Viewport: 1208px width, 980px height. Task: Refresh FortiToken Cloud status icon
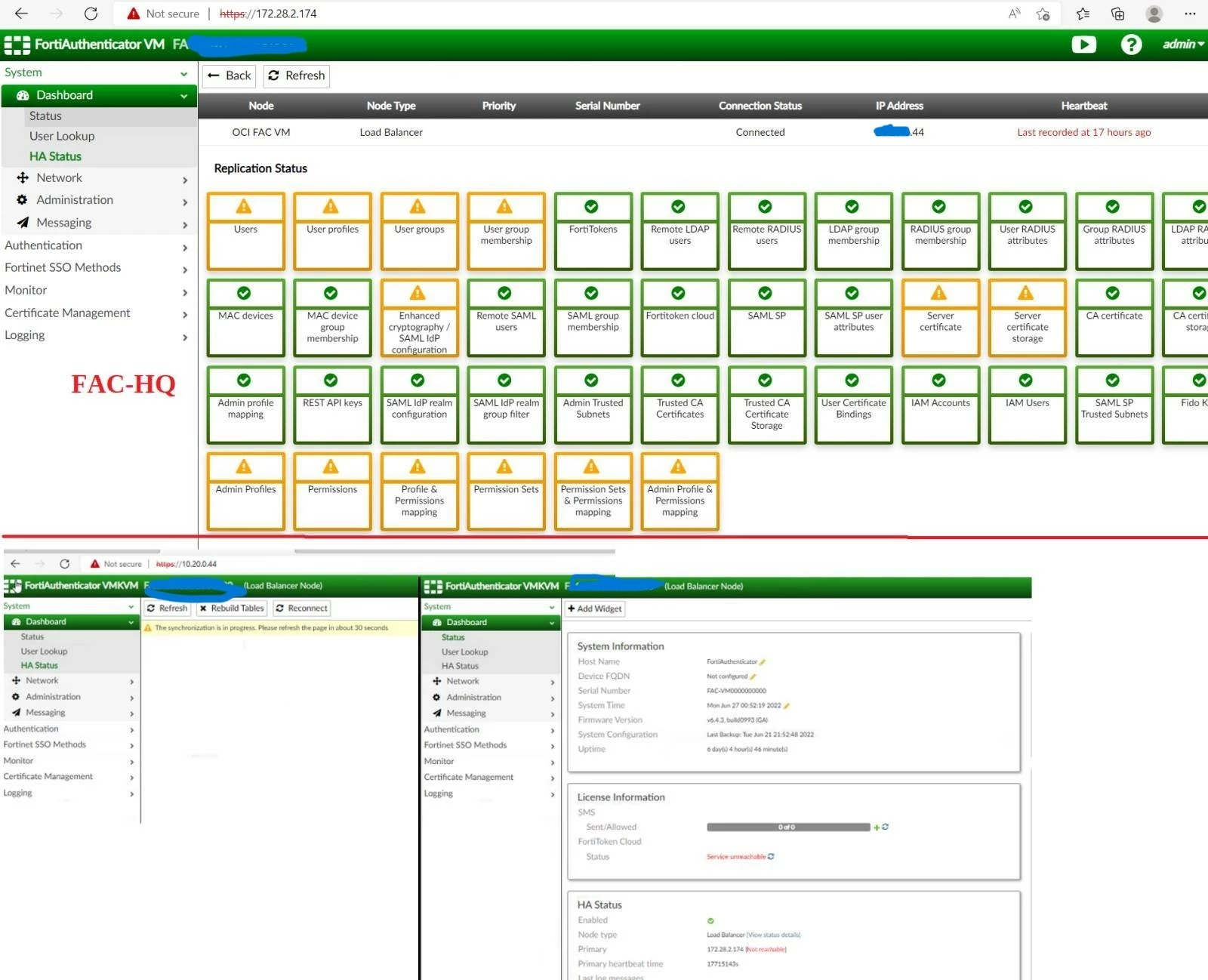[771, 856]
